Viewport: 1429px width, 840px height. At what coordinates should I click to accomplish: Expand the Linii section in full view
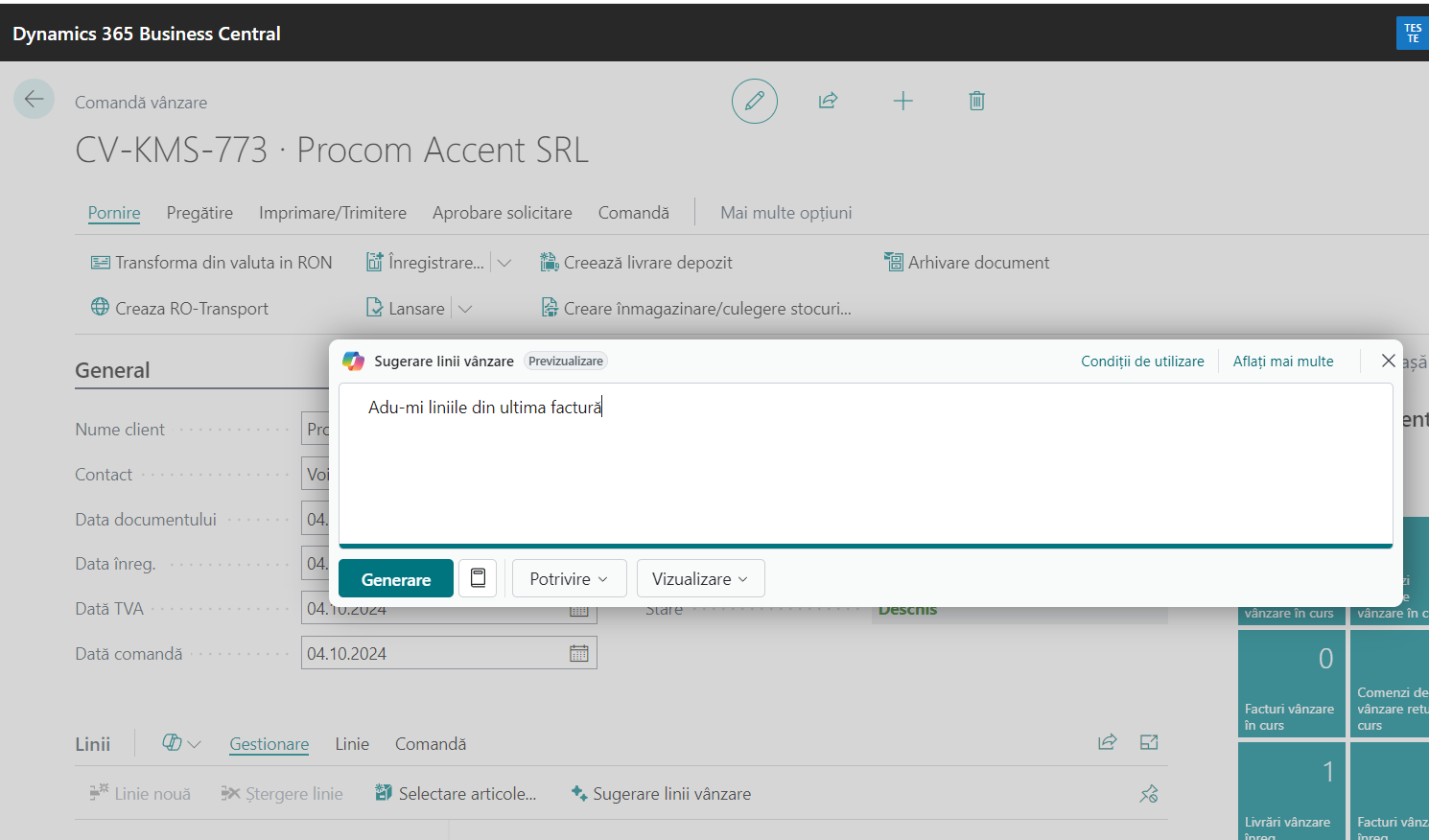[1149, 742]
